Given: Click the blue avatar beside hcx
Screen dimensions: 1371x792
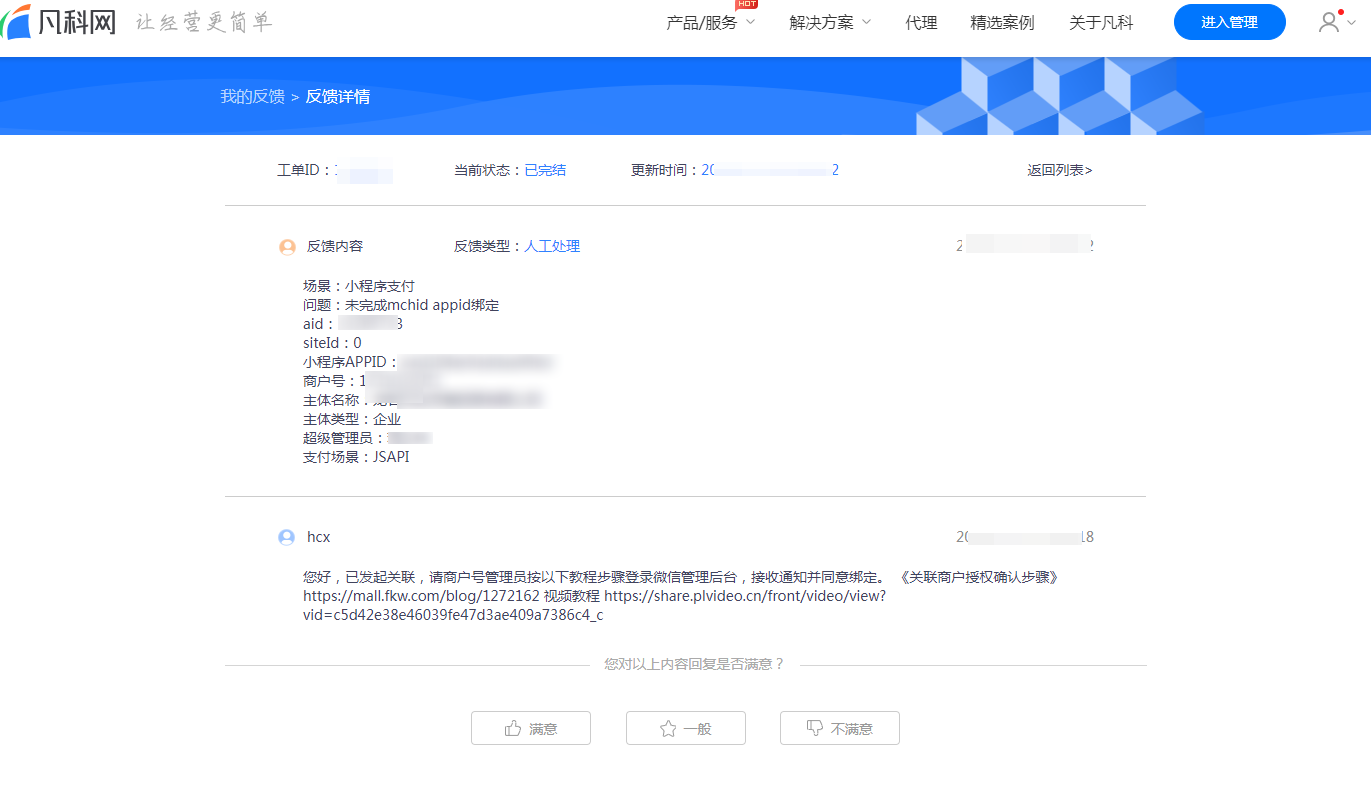Looking at the screenshot, I should point(287,538).
